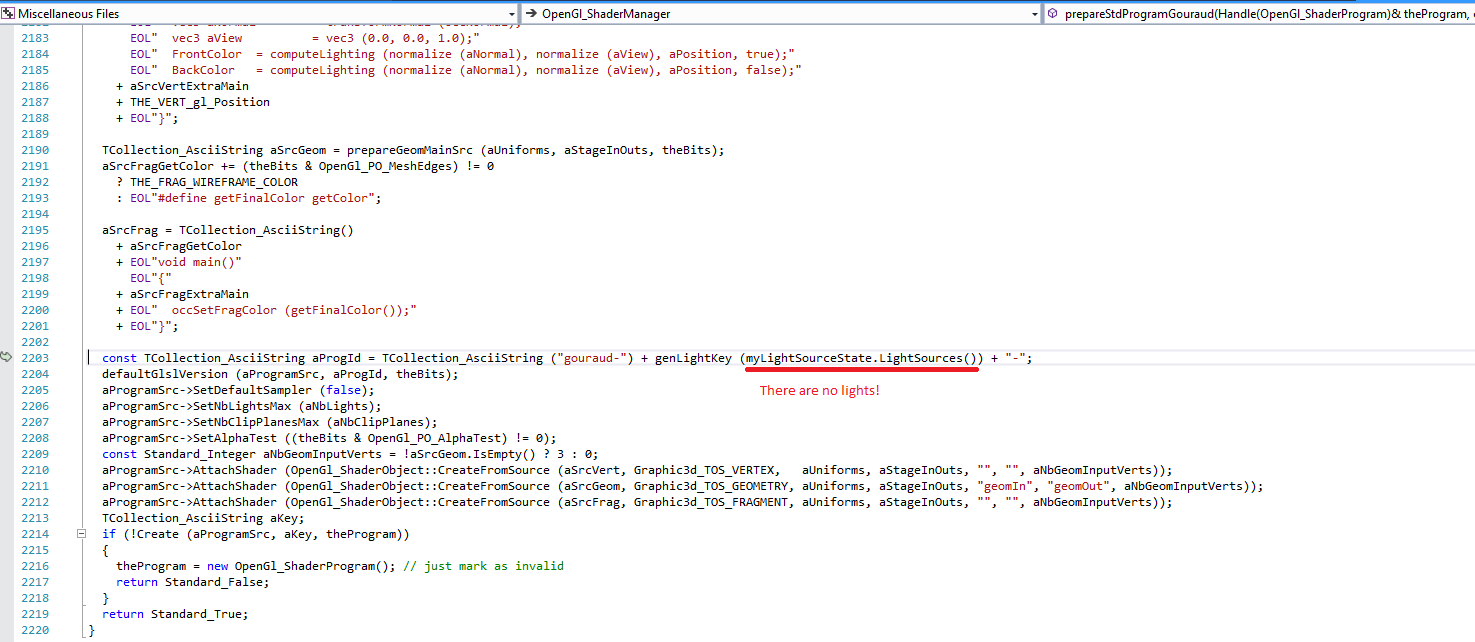Image resolution: width=1475 pixels, height=642 pixels.
Task: Click 'return Standard_True;' on line 2219
Action: tap(174, 614)
